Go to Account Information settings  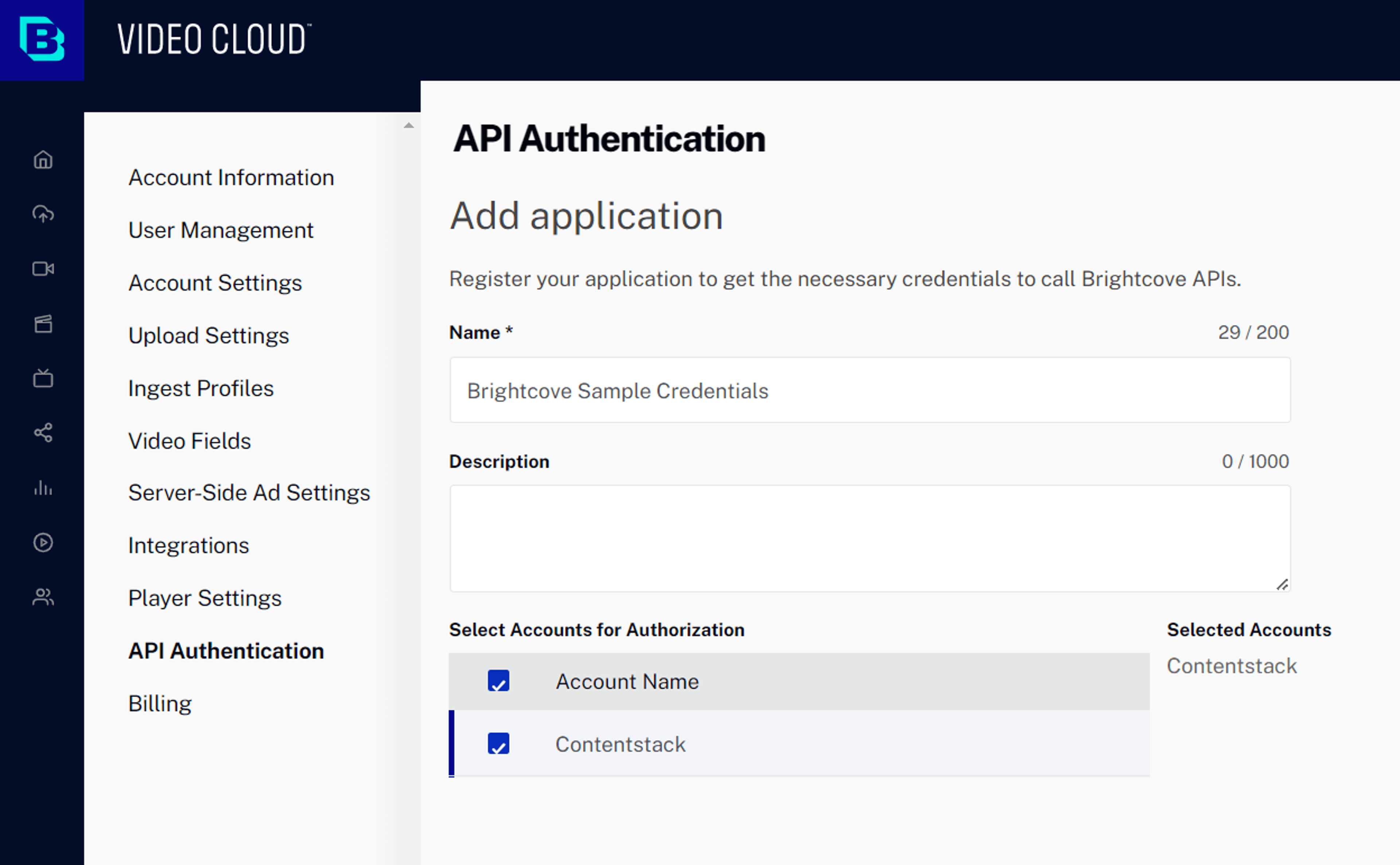[231, 178]
